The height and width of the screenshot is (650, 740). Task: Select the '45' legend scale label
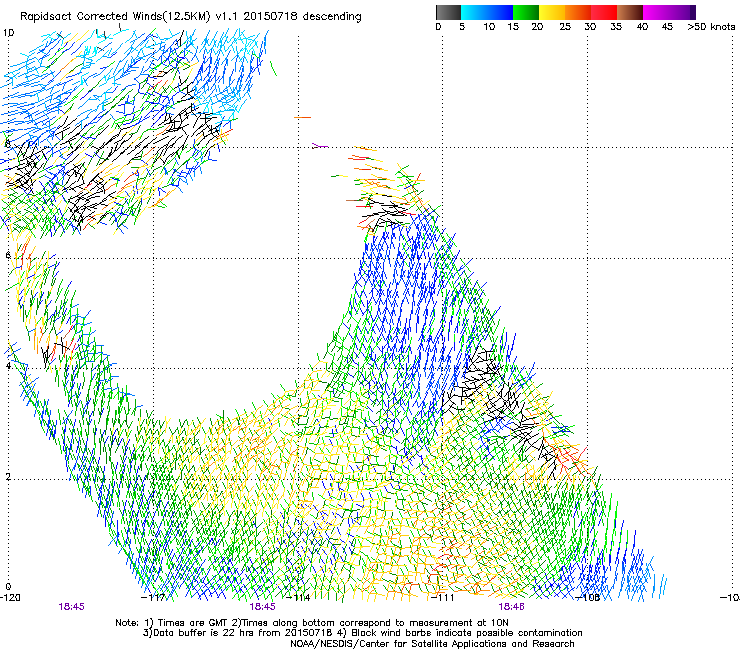tap(667, 27)
